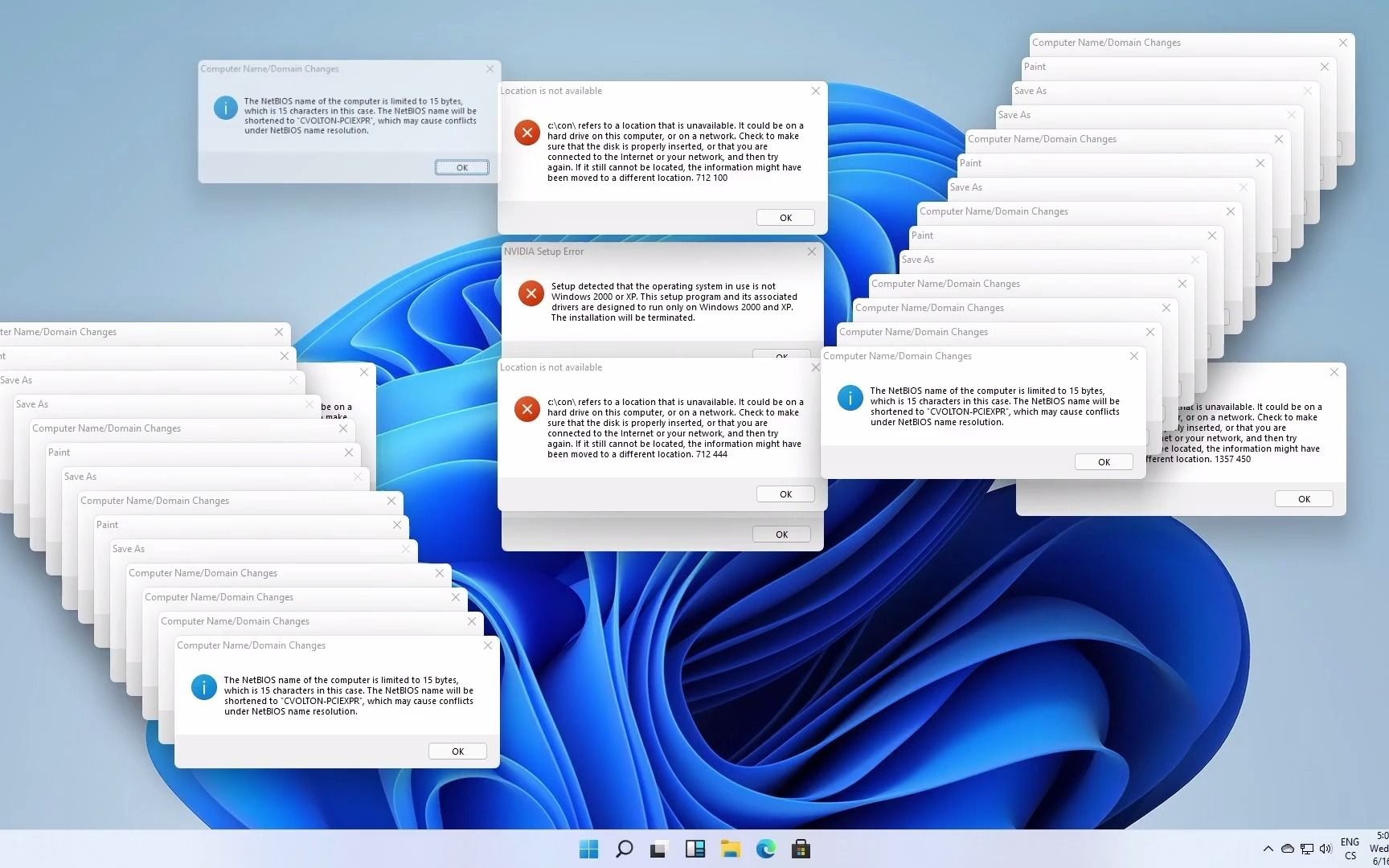The height and width of the screenshot is (868, 1389).
Task: Close the front Computer Name/Domain Changes dialog
Action: [x=487, y=645]
